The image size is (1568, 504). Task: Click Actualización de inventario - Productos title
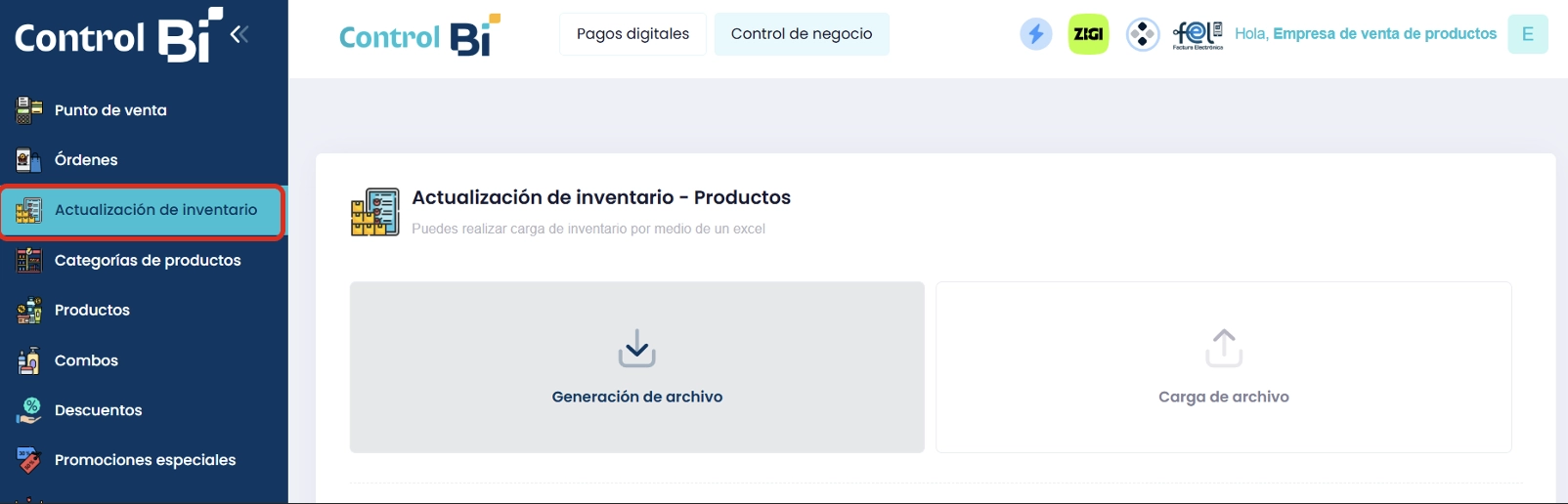(601, 197)
